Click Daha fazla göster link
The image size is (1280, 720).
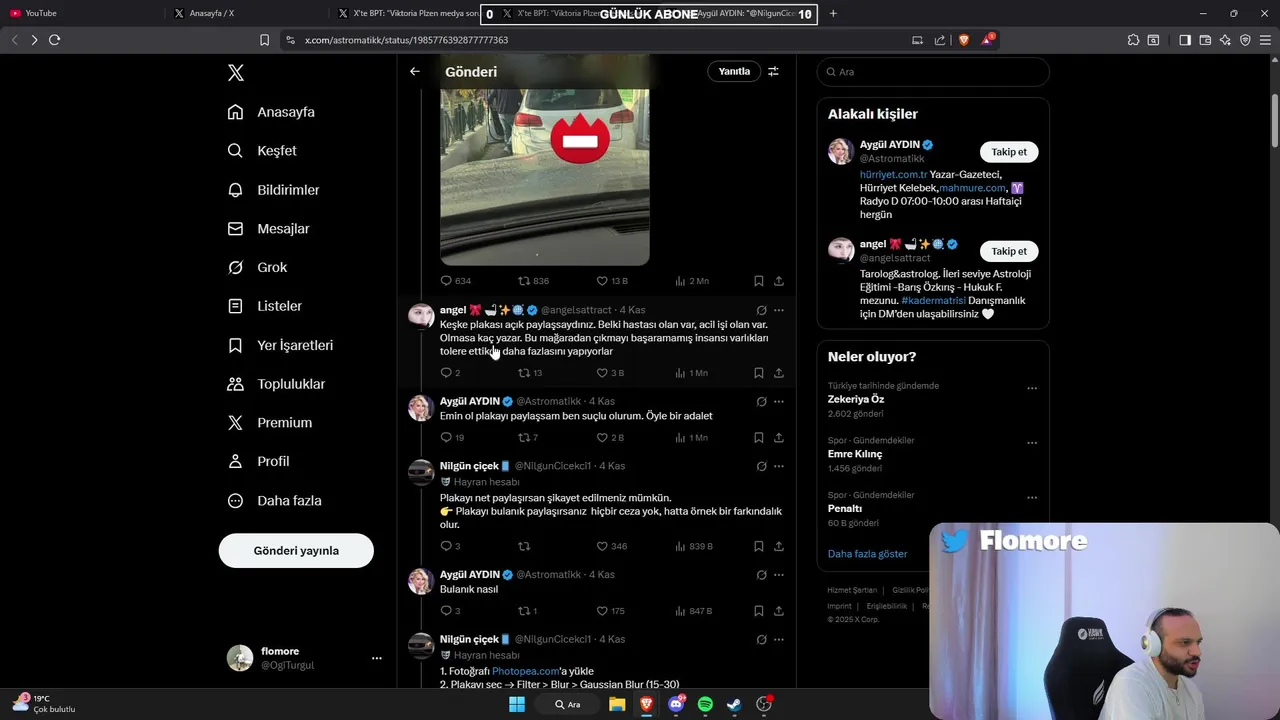tap(867, 554)
